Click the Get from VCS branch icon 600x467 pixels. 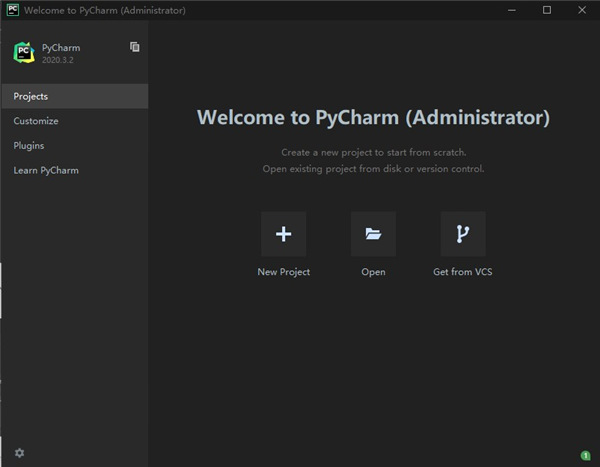click(x=462, y=234)
